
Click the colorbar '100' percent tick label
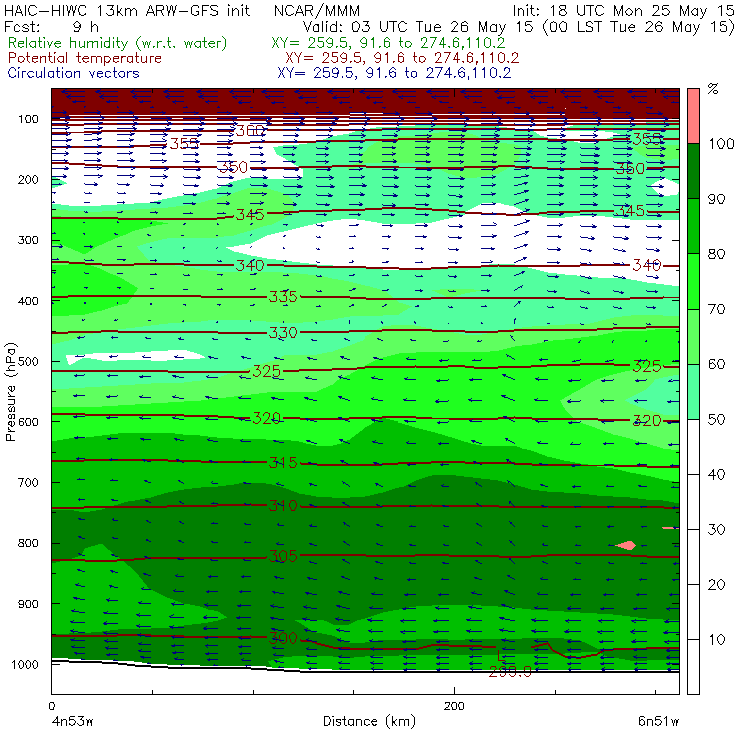pos(721,143)
